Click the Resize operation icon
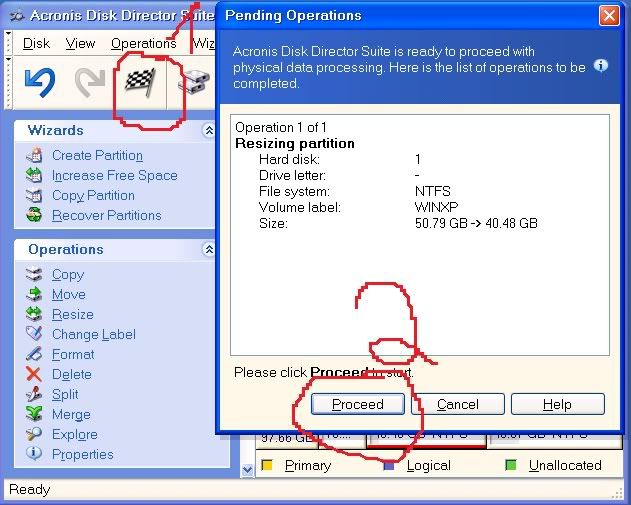This screenshot has height=505, width=631. [34, 314]
